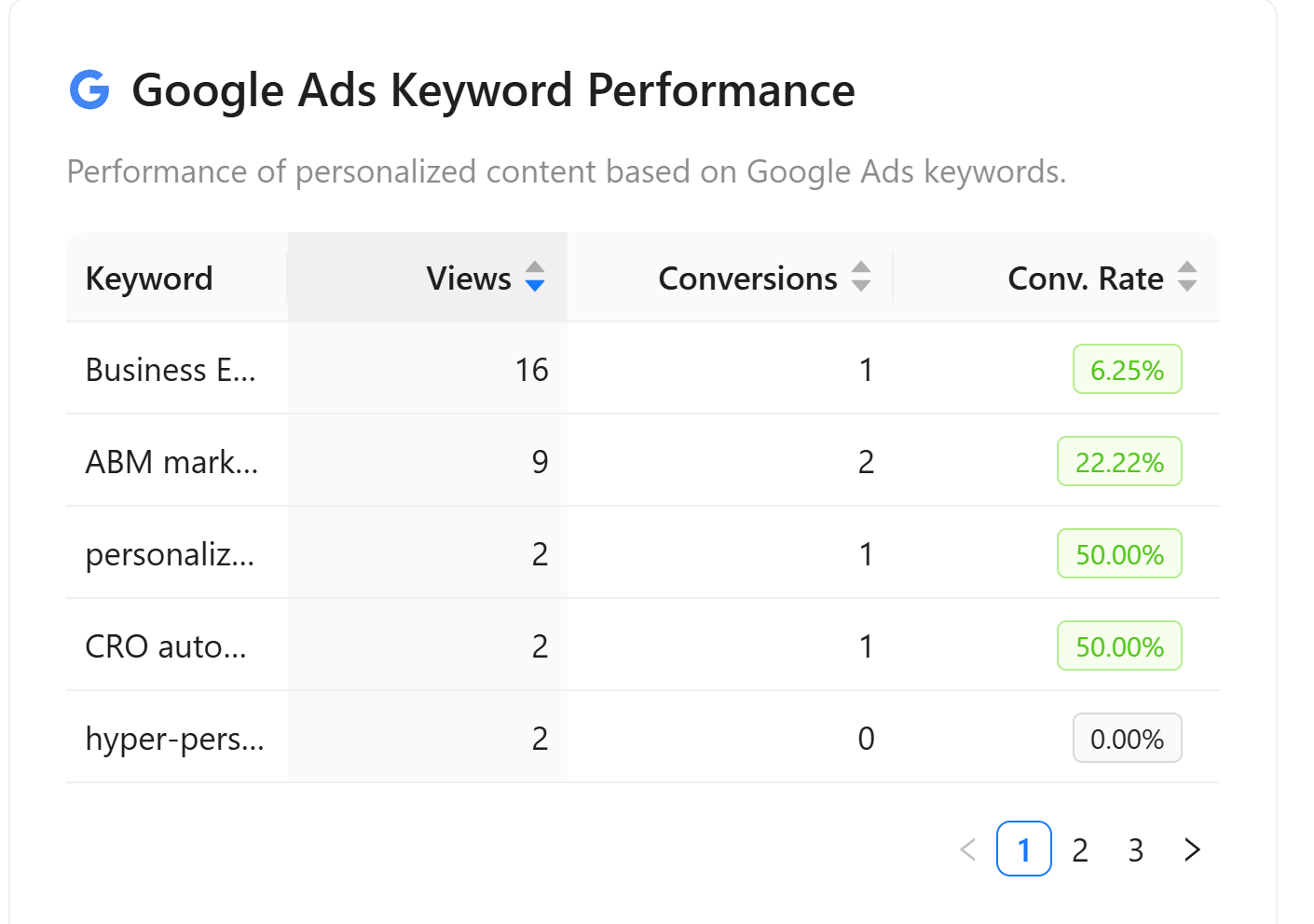Click previous page arrow
Screen dimensions: 1314x924
[968, 849]
